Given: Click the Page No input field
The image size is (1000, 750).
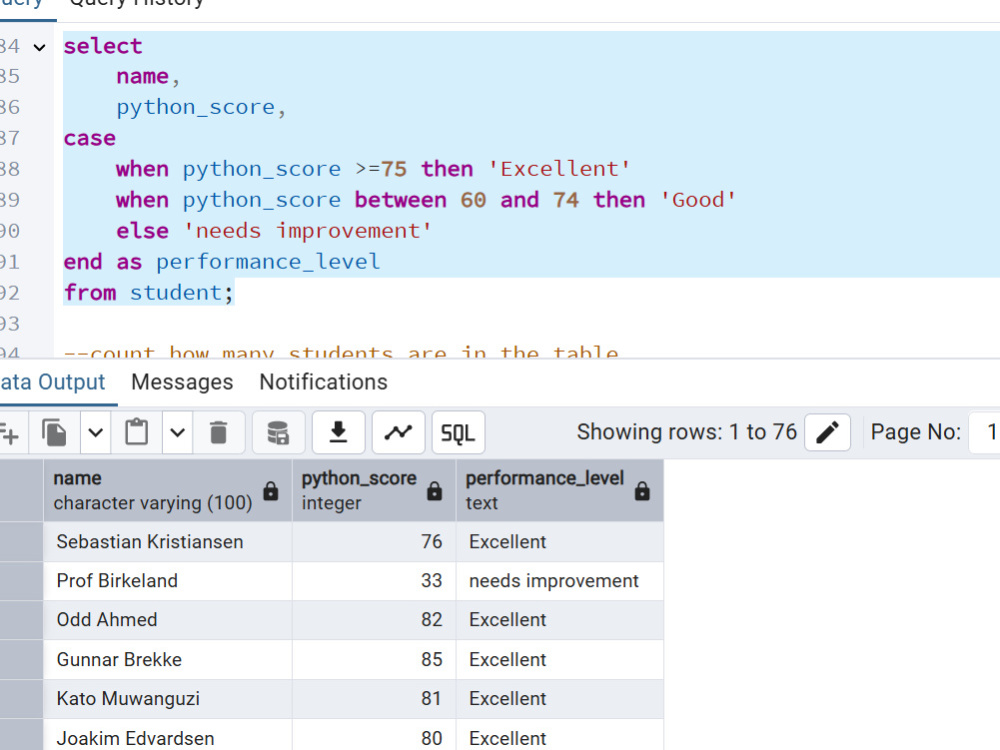Looking at the screenshot, I should click(985, 432).
